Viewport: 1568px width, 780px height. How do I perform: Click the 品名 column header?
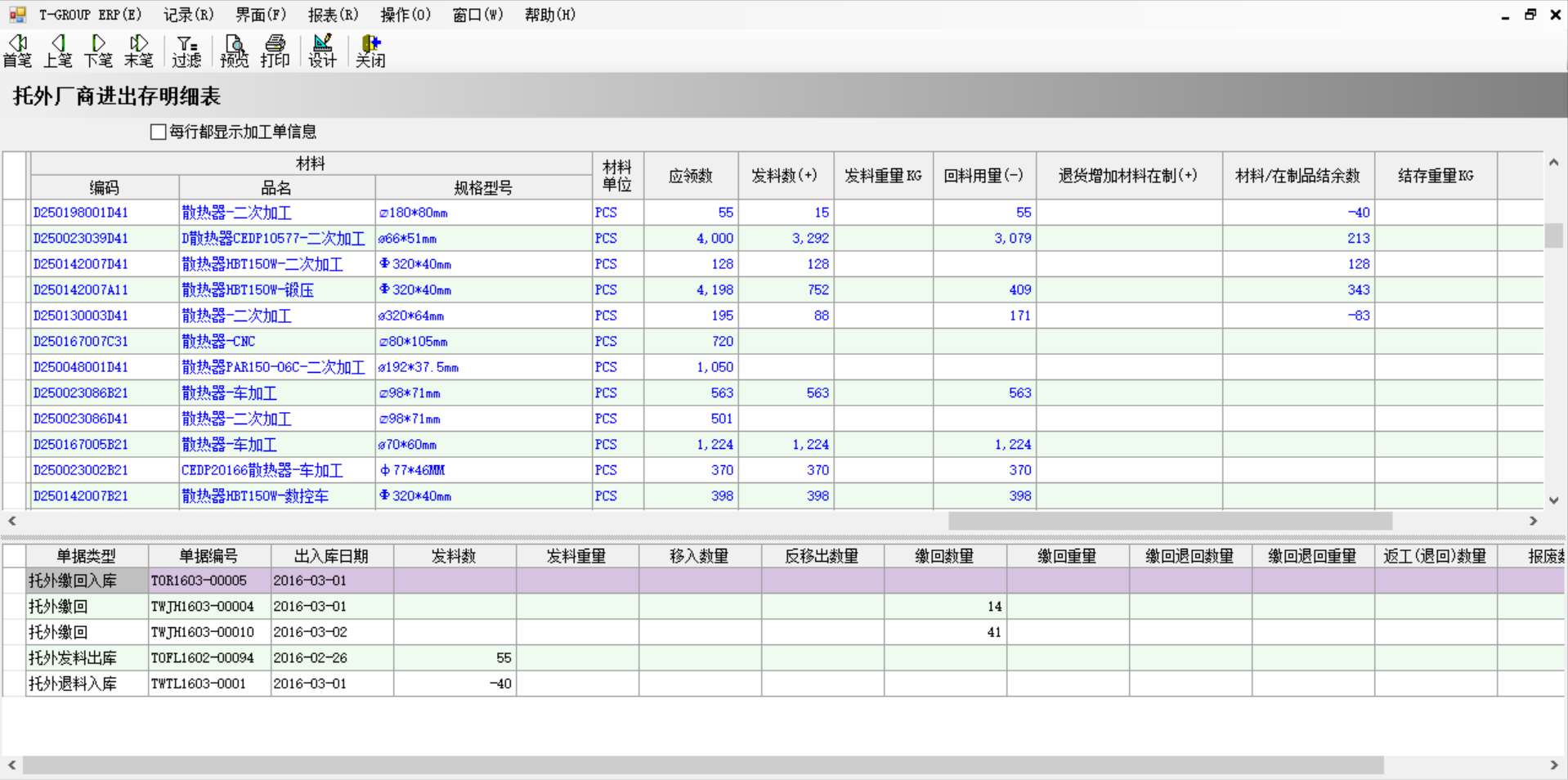(277, 187)
